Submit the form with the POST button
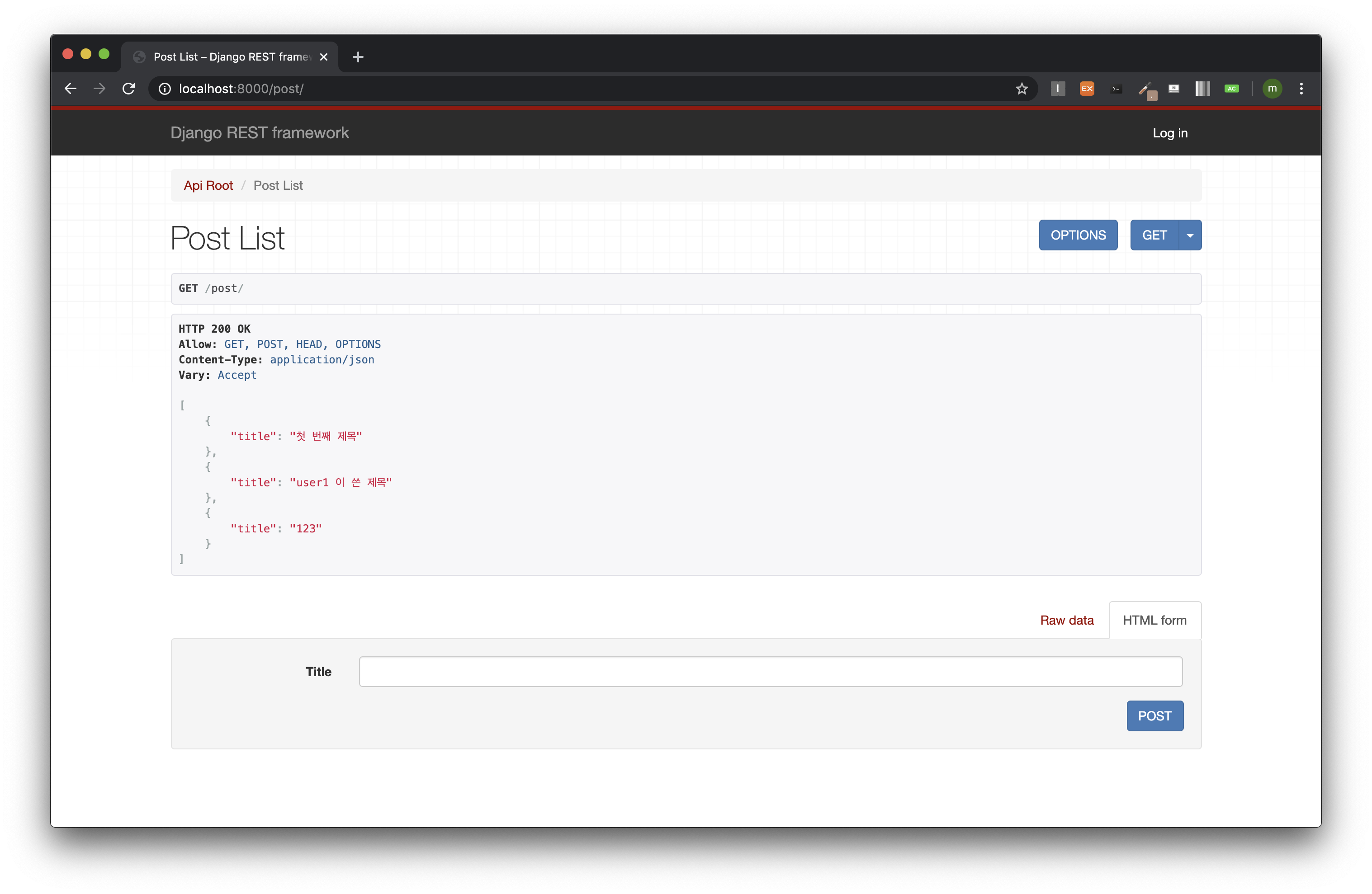 click(1154, 716)
